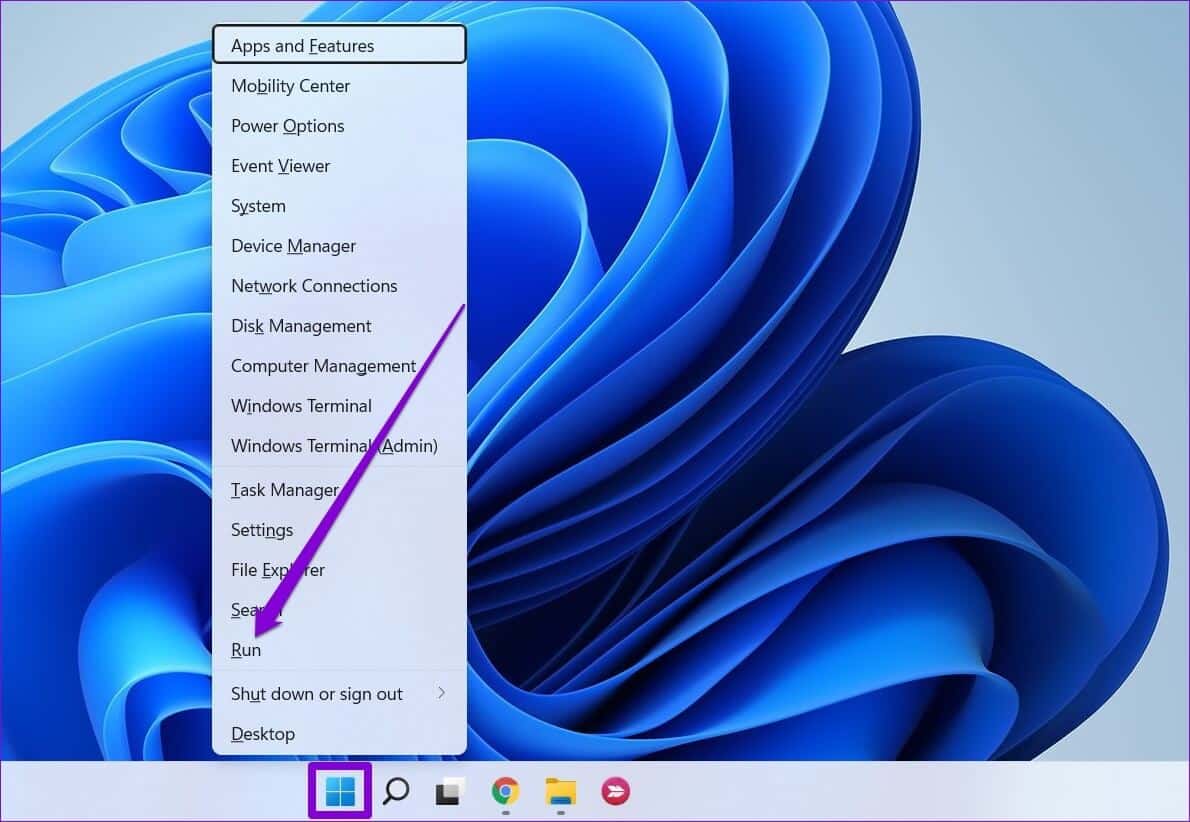
Task: Select Network Connections
Action: click(x=313, y=286)
